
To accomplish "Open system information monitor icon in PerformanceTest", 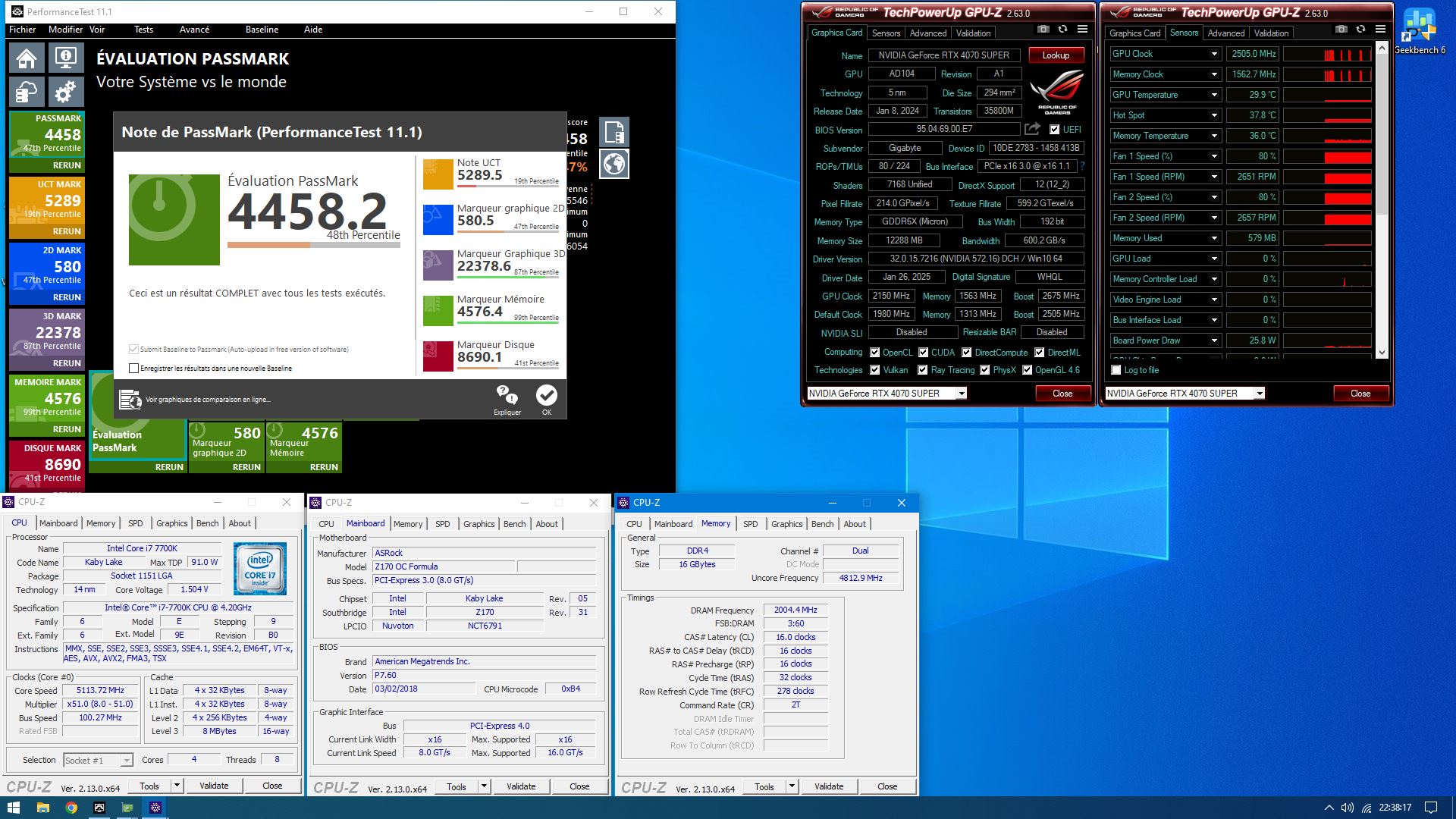I will 66,58.
